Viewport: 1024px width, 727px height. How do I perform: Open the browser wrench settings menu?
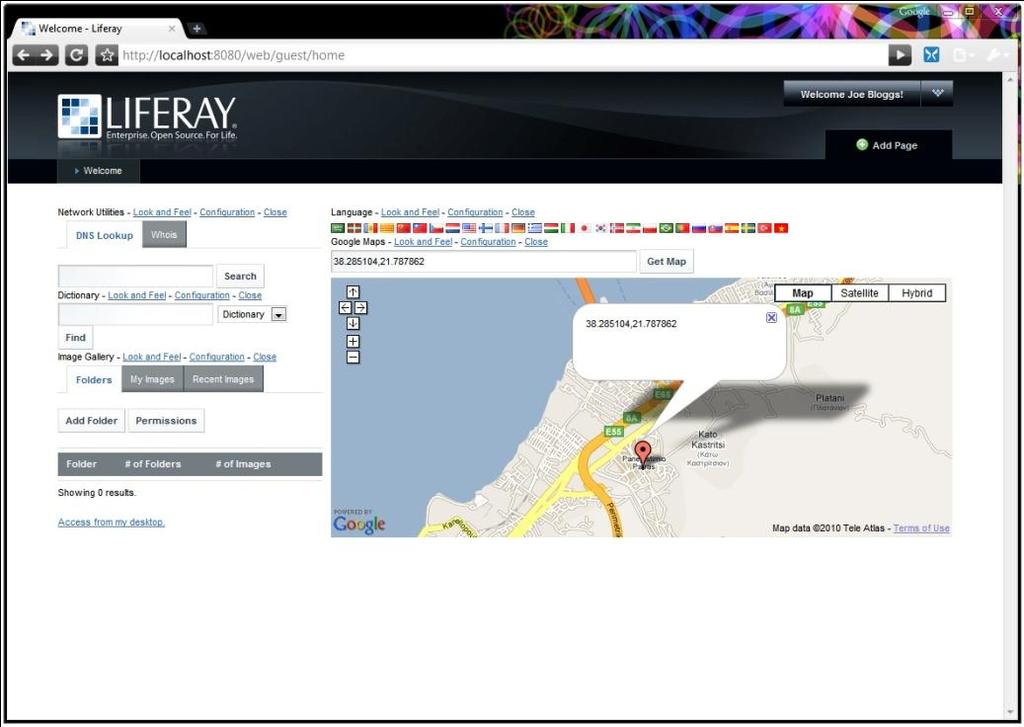[995, 55]
